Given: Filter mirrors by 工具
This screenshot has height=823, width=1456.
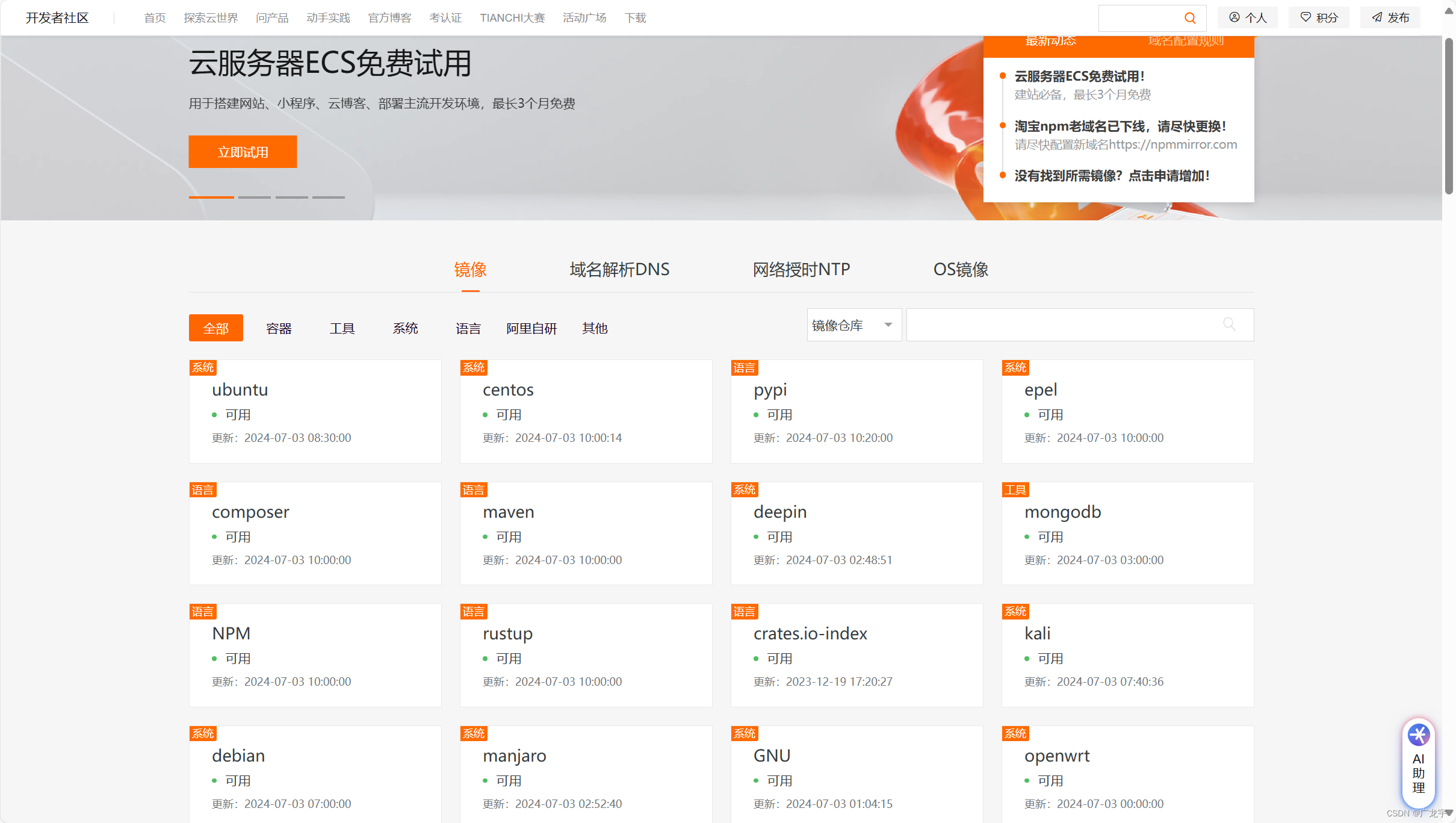Looking at the screenshot, I should [x=342, y=328].
